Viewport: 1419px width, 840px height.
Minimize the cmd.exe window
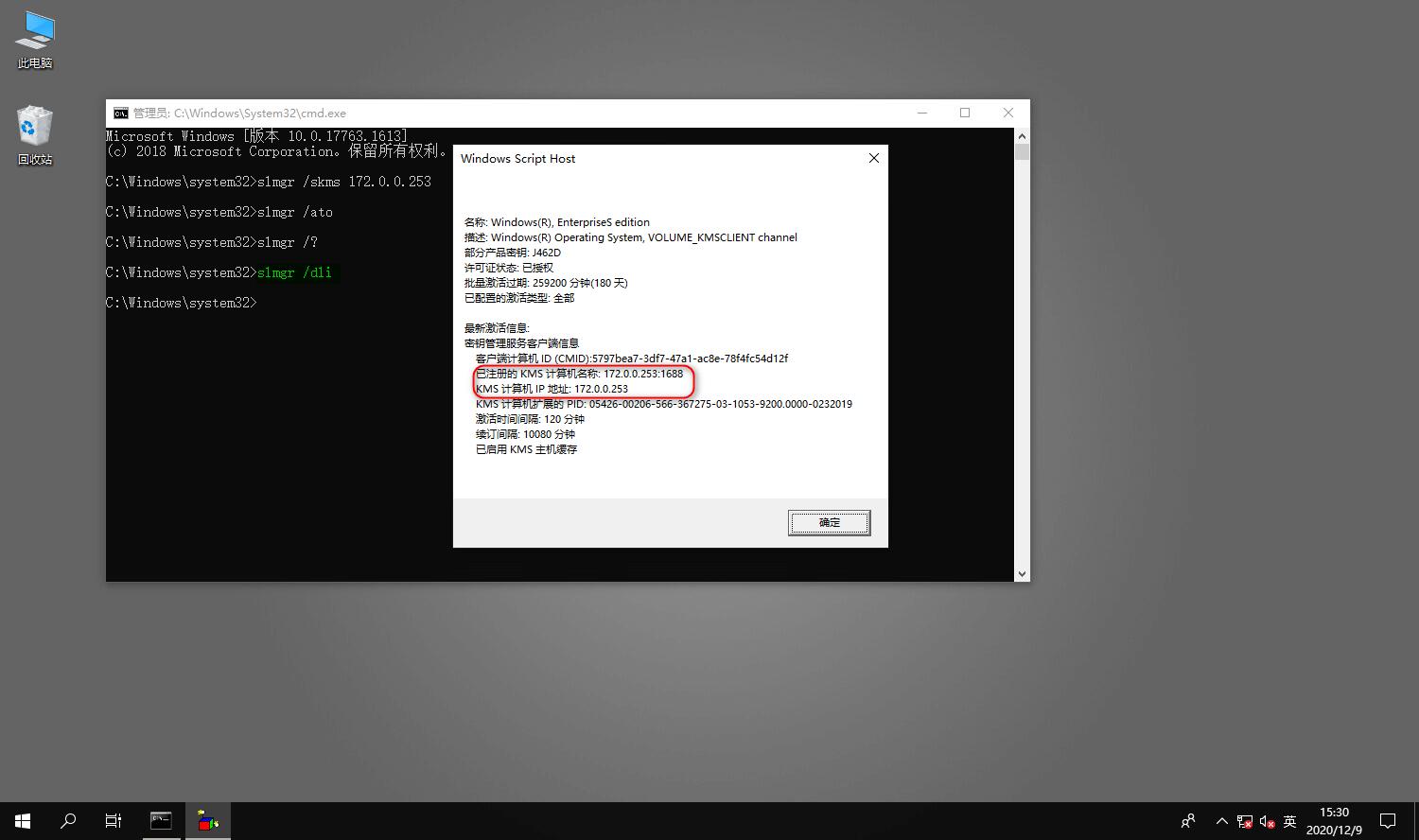click(922, 113)
